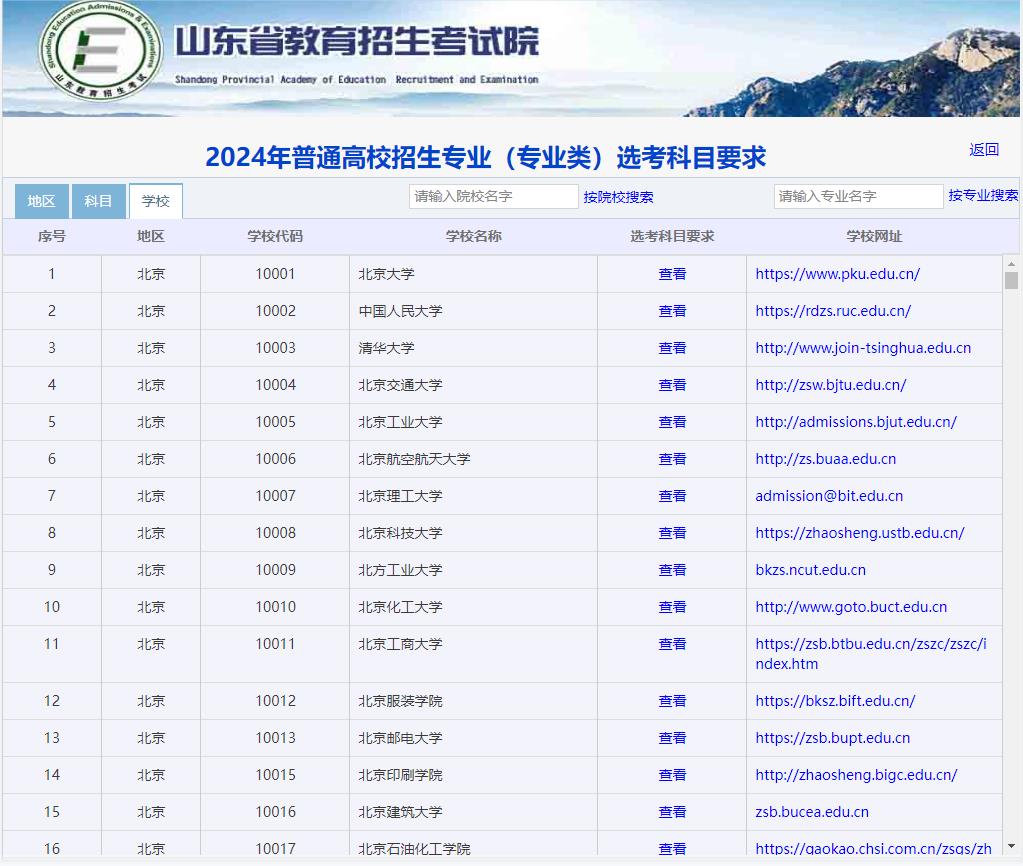Viewport: 1023px width, 866px height.
Task: Click the table scrollbar up arrow
Action: click(x=1011, y=264)
